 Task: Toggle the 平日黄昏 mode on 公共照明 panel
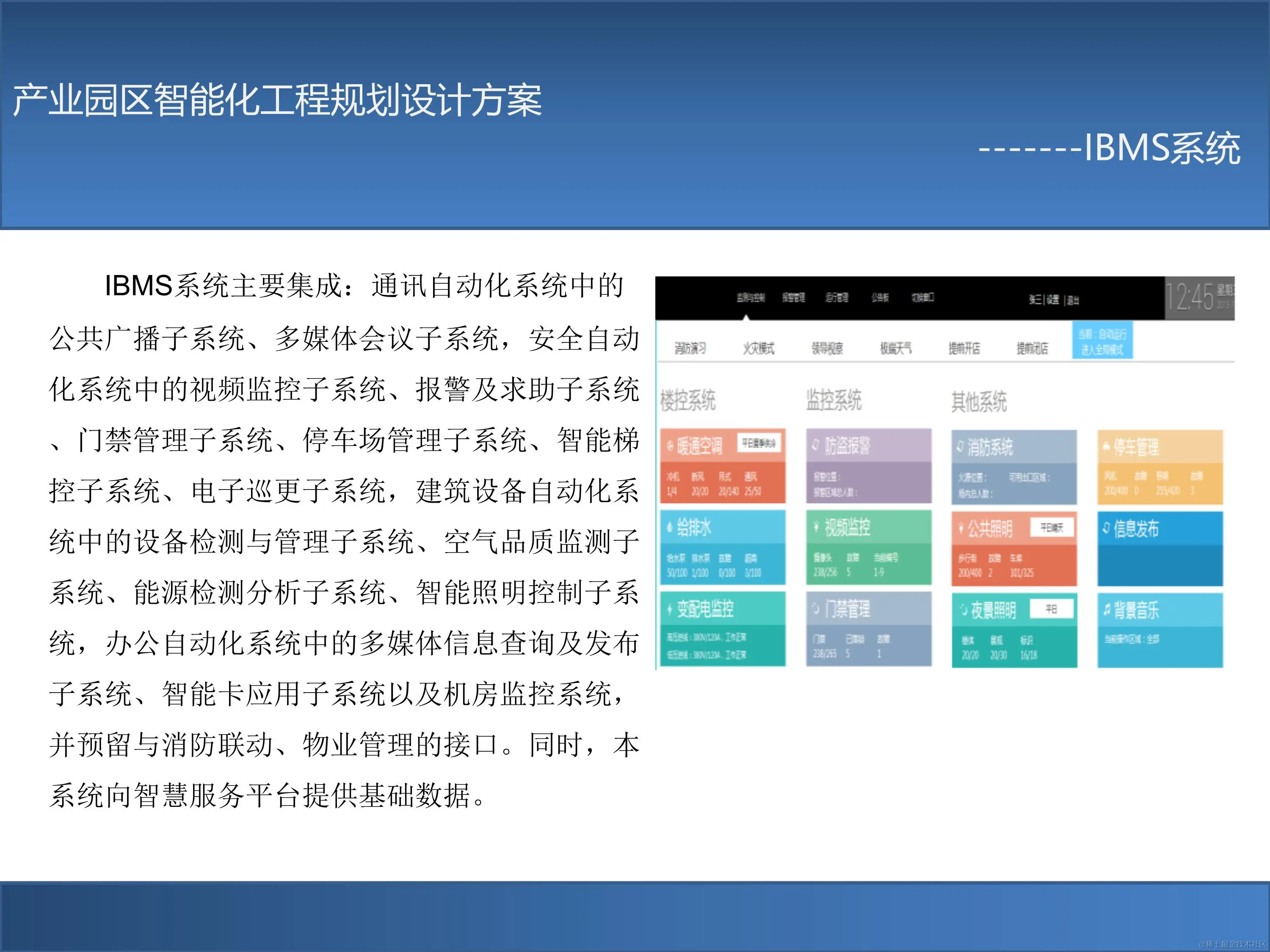pos(1052,528)
